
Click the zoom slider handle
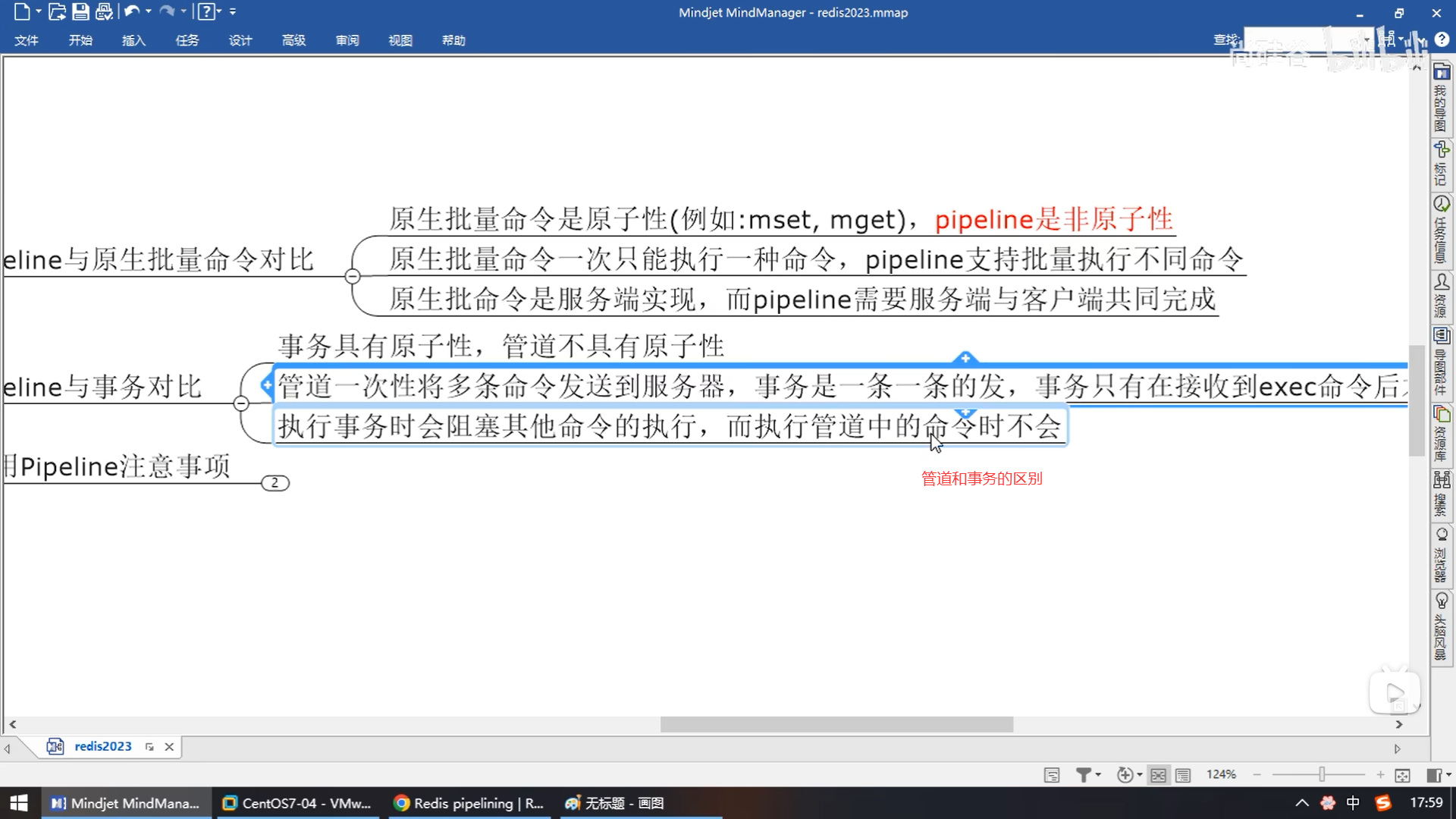(x=1322, y=774)
